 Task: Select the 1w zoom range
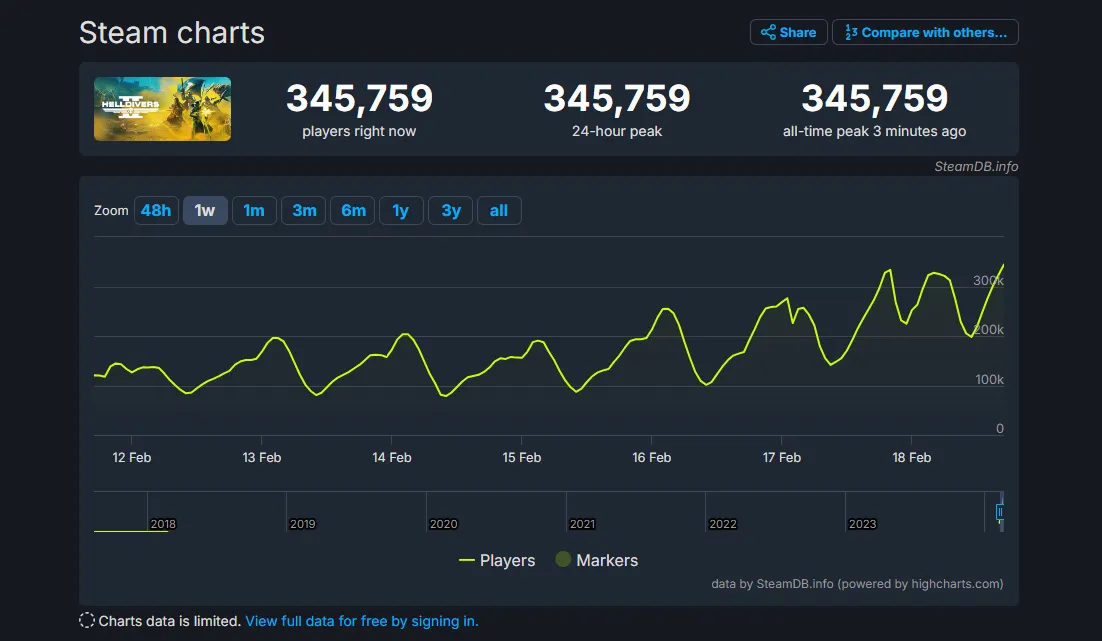205,210
